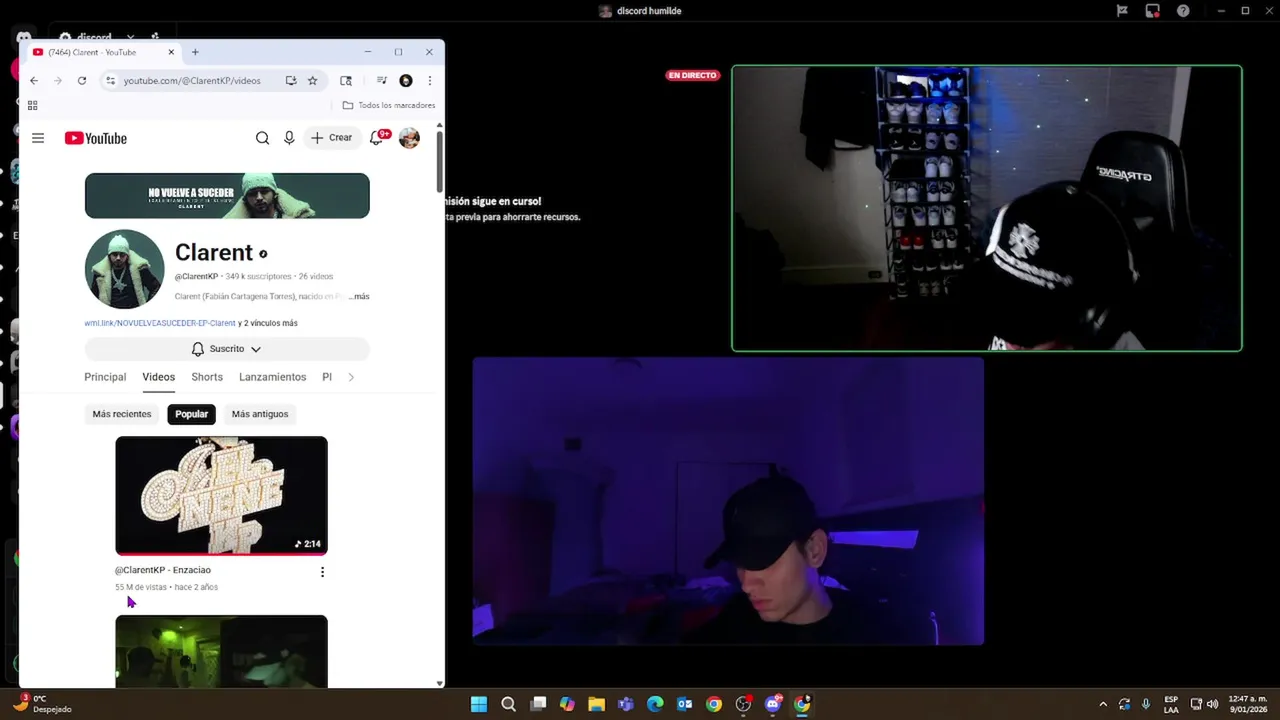Open Chrome media controls icon
1280x720 pixels.
pos(381,81)
